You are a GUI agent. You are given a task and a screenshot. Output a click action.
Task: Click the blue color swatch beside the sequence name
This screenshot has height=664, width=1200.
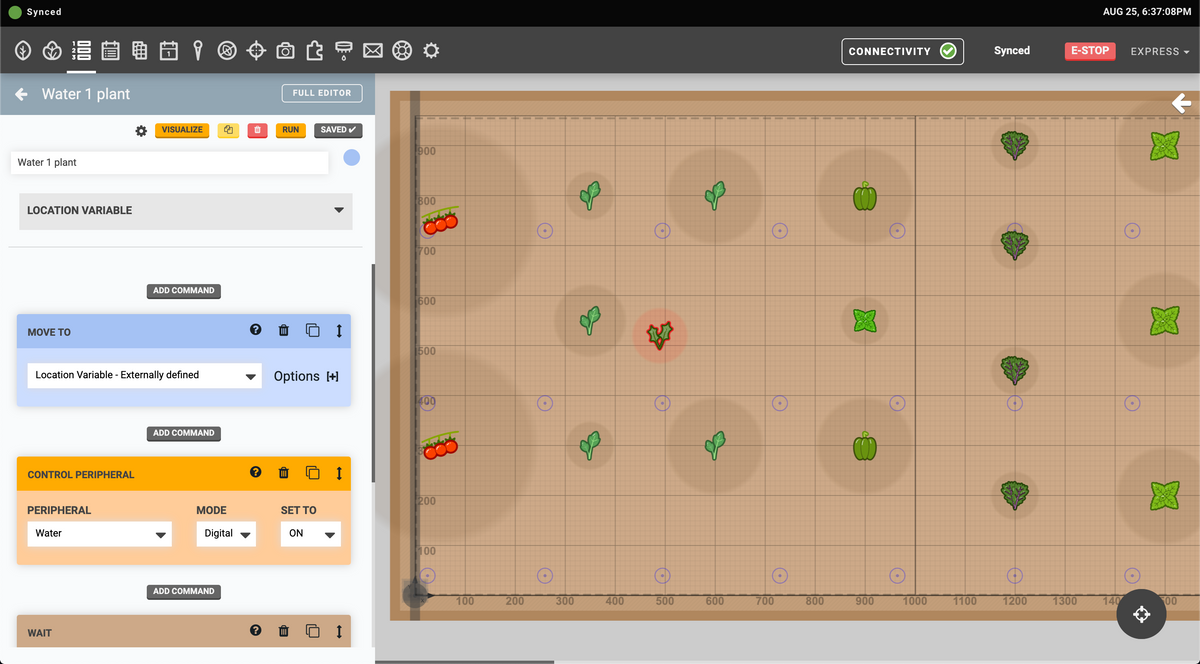click(351, 157)
